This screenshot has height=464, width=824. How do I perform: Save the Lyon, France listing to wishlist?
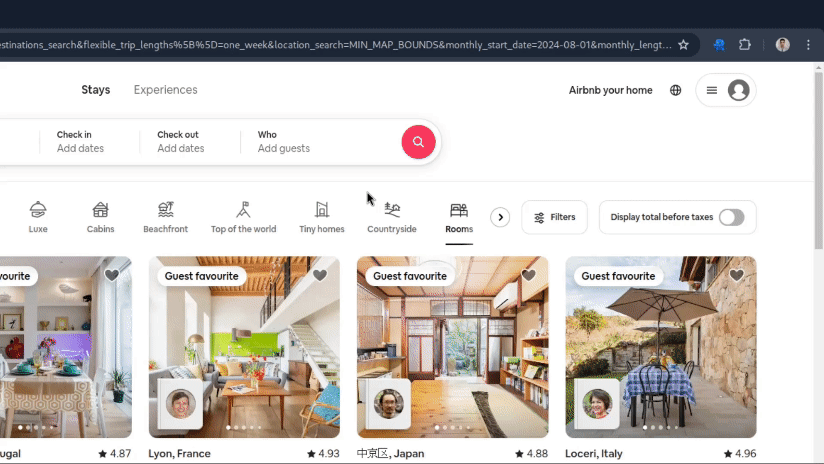coord(320,275)
